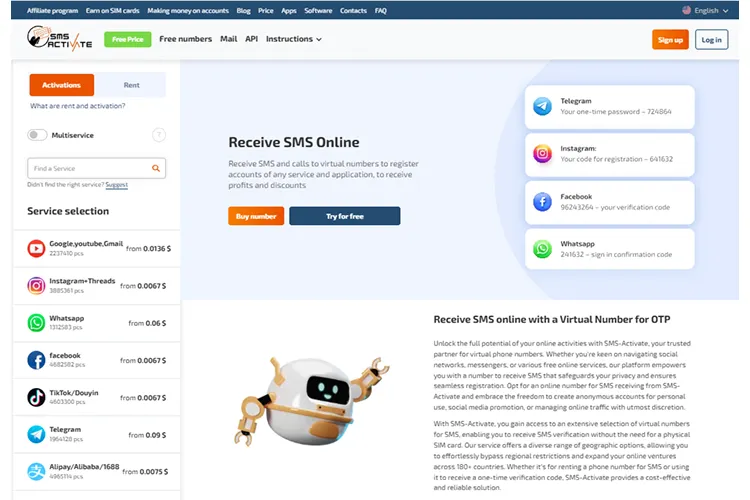The width and height of the screenshot is (750, 500).
Task: Click the Whatsapp icon in the service list
Action: (36, 323)
